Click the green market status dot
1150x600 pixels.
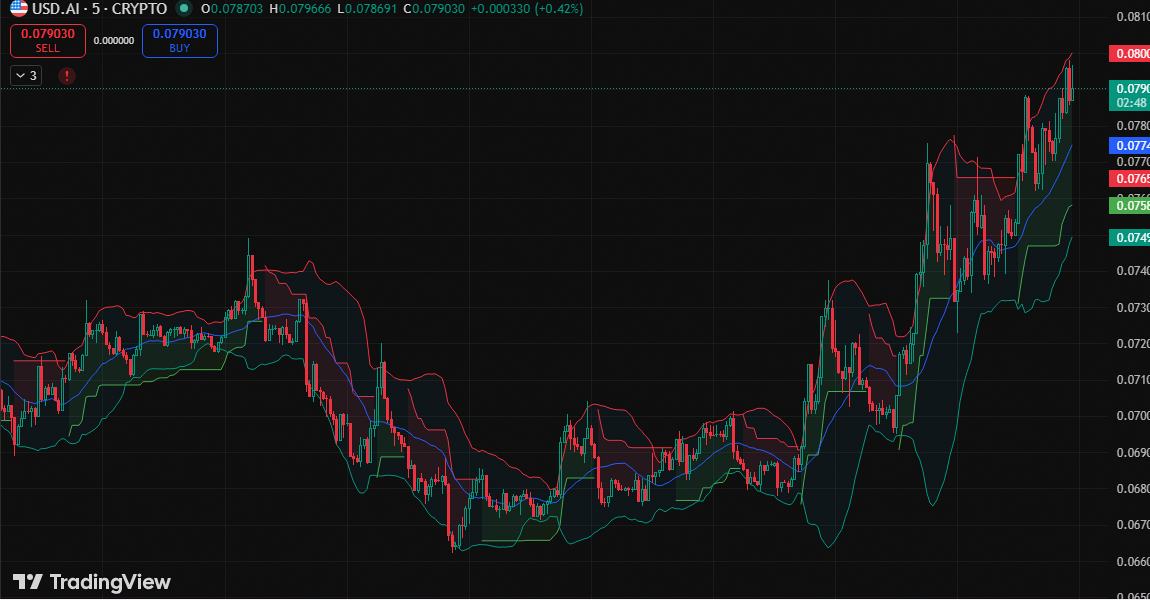[182, 10]
